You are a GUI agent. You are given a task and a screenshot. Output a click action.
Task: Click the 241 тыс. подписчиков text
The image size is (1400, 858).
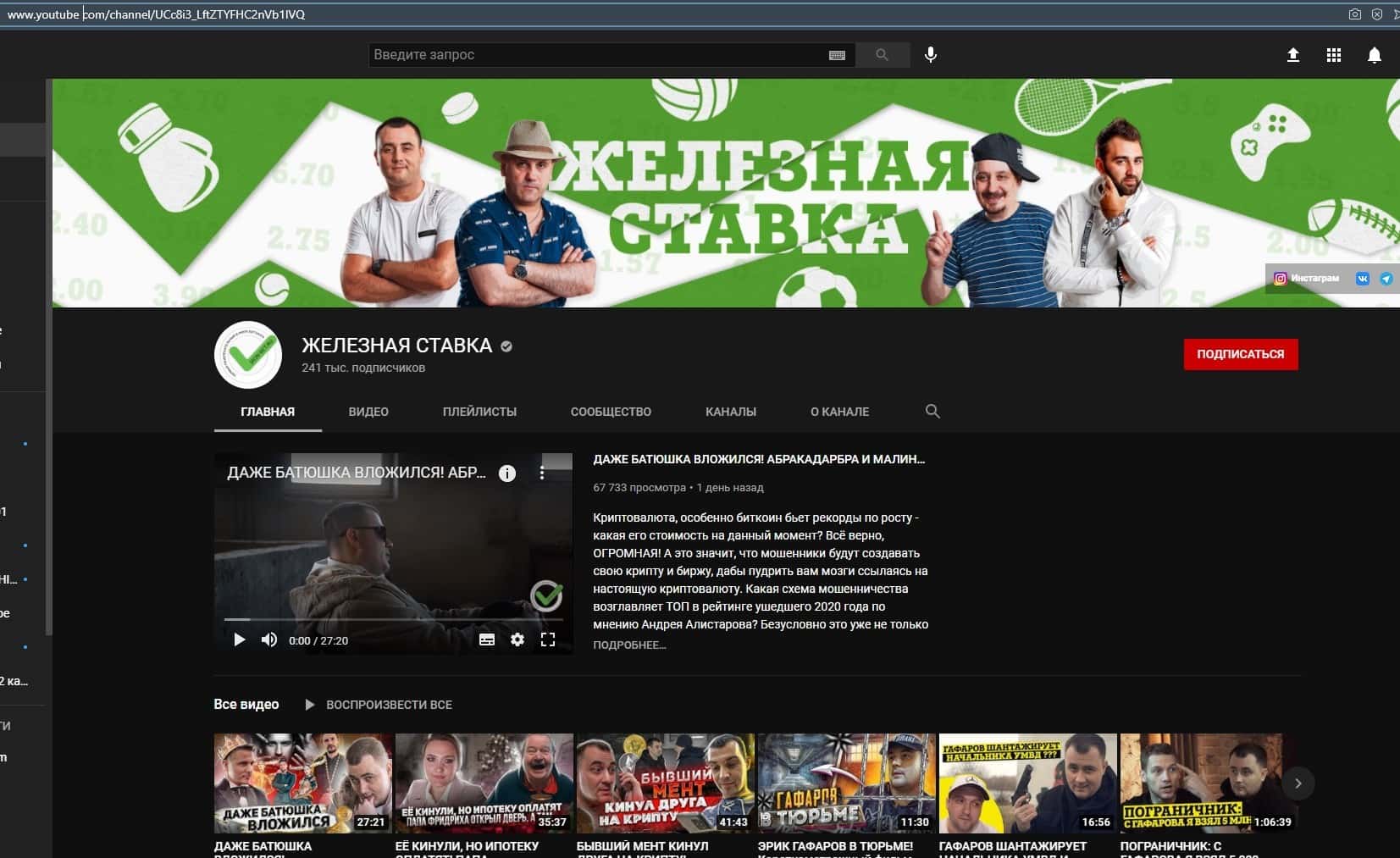click(x=363, y=368)
